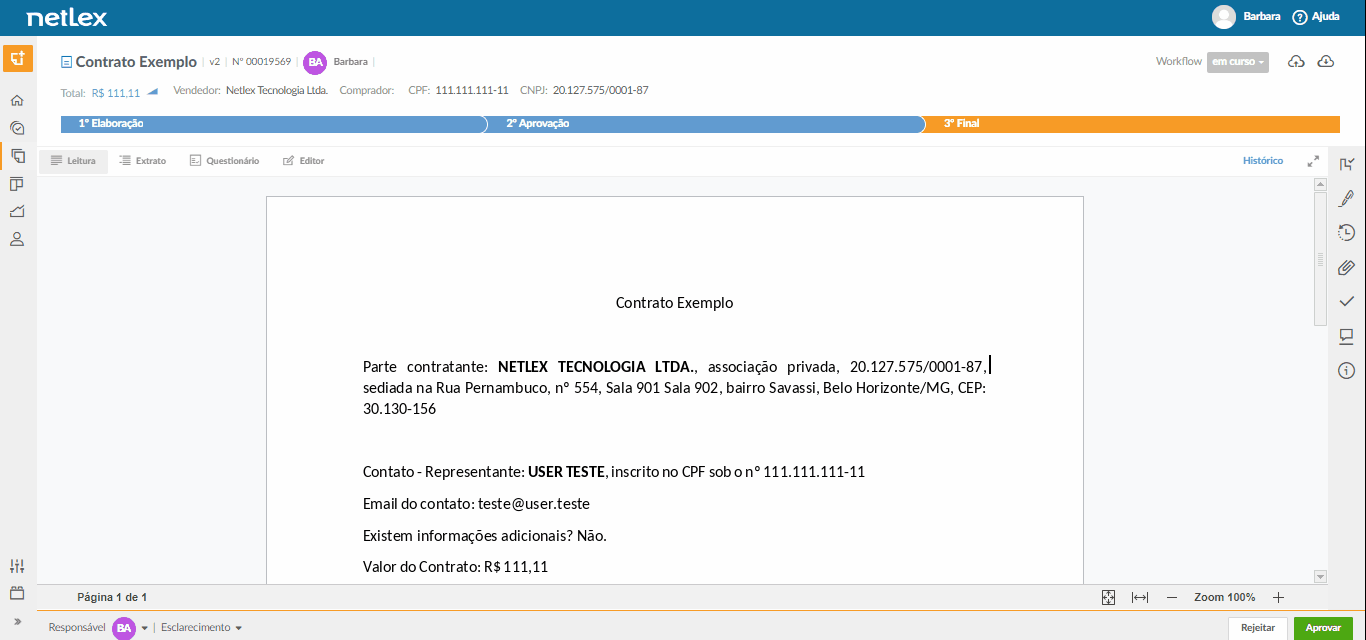This screenshot has width=1366, height=640.
Task: Switch to the Questionário tab
Action: [224, 161]
